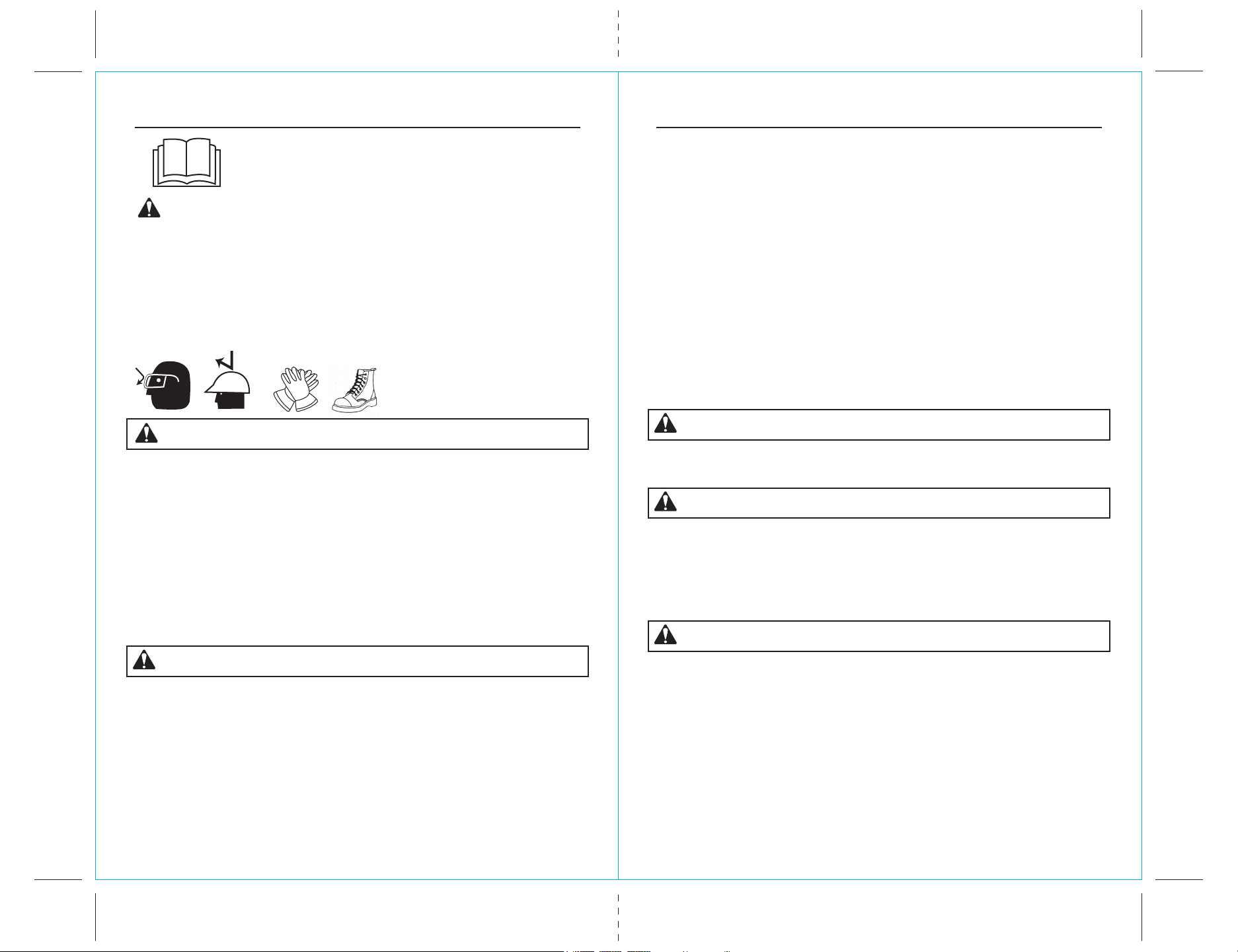Click the protective gloves icon
The width and height of the screenshot is (1238, 952).
296,390
